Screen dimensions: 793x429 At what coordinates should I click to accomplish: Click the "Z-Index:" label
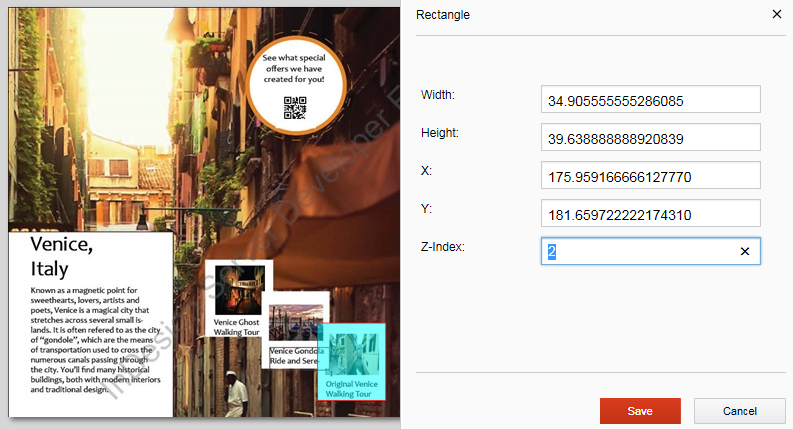pyautogui.click(x=443, y=247)
